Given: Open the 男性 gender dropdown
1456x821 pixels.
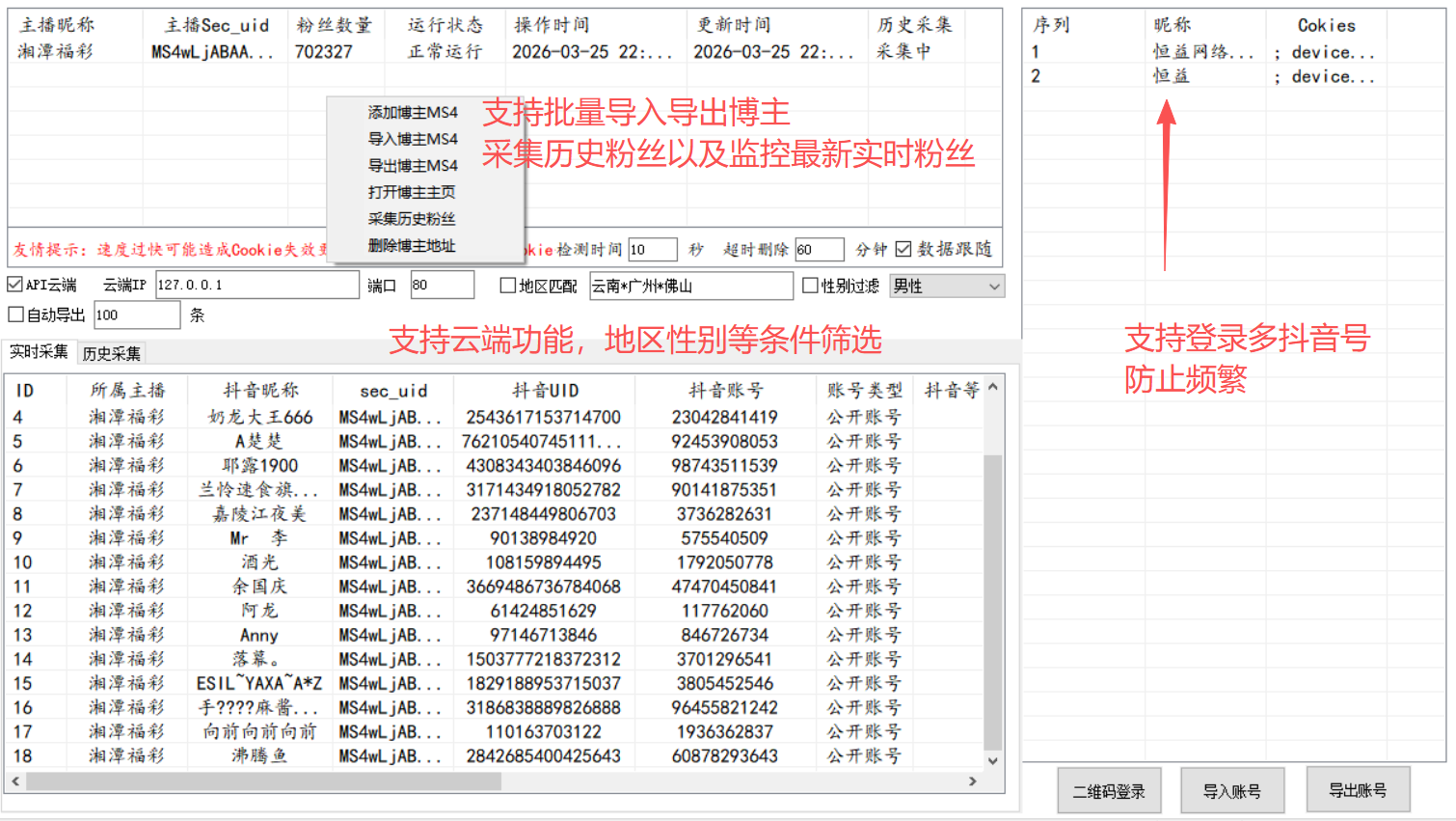Looking at the screenshot, I should click(x=993, y=287).
